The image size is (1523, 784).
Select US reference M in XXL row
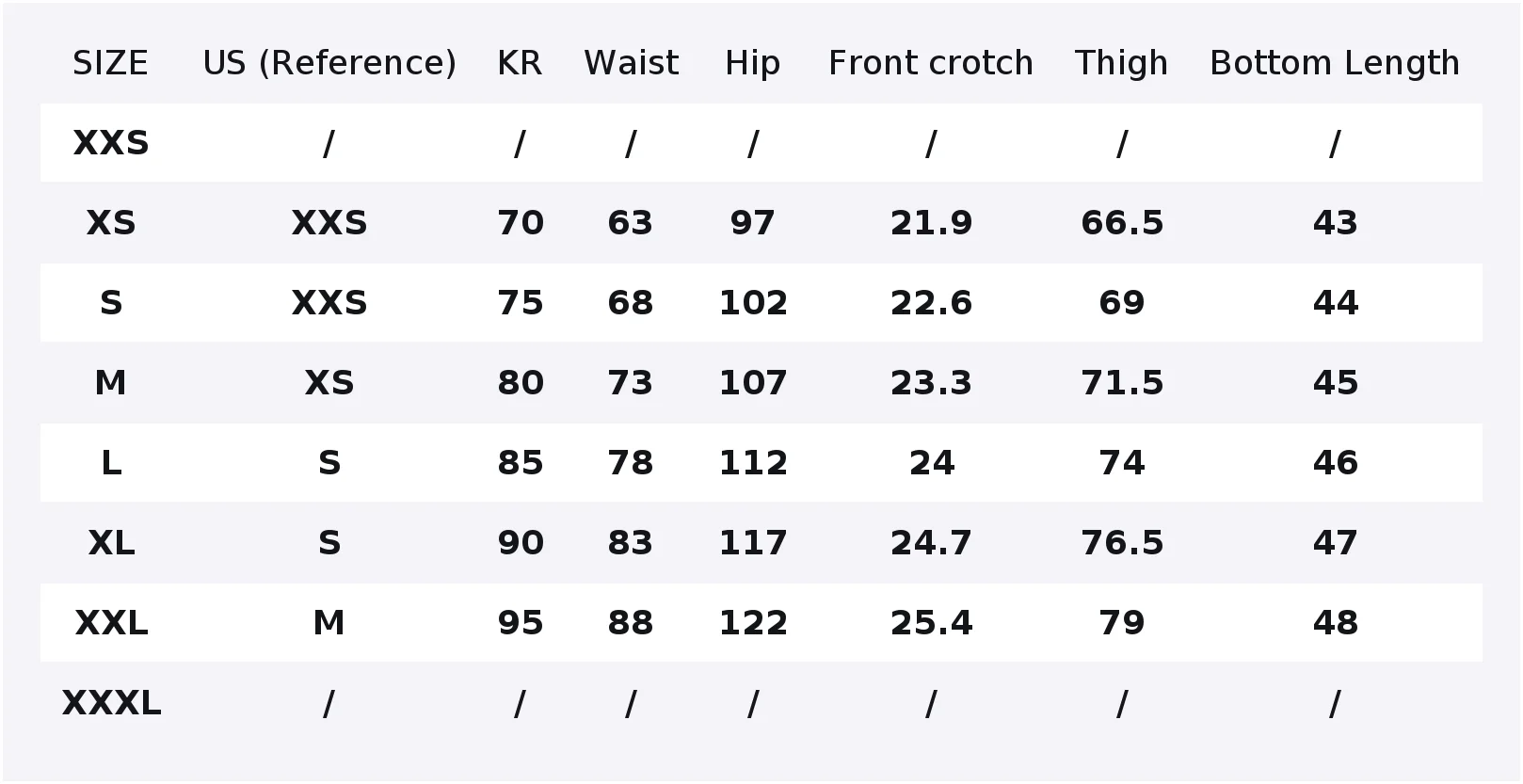329,623
